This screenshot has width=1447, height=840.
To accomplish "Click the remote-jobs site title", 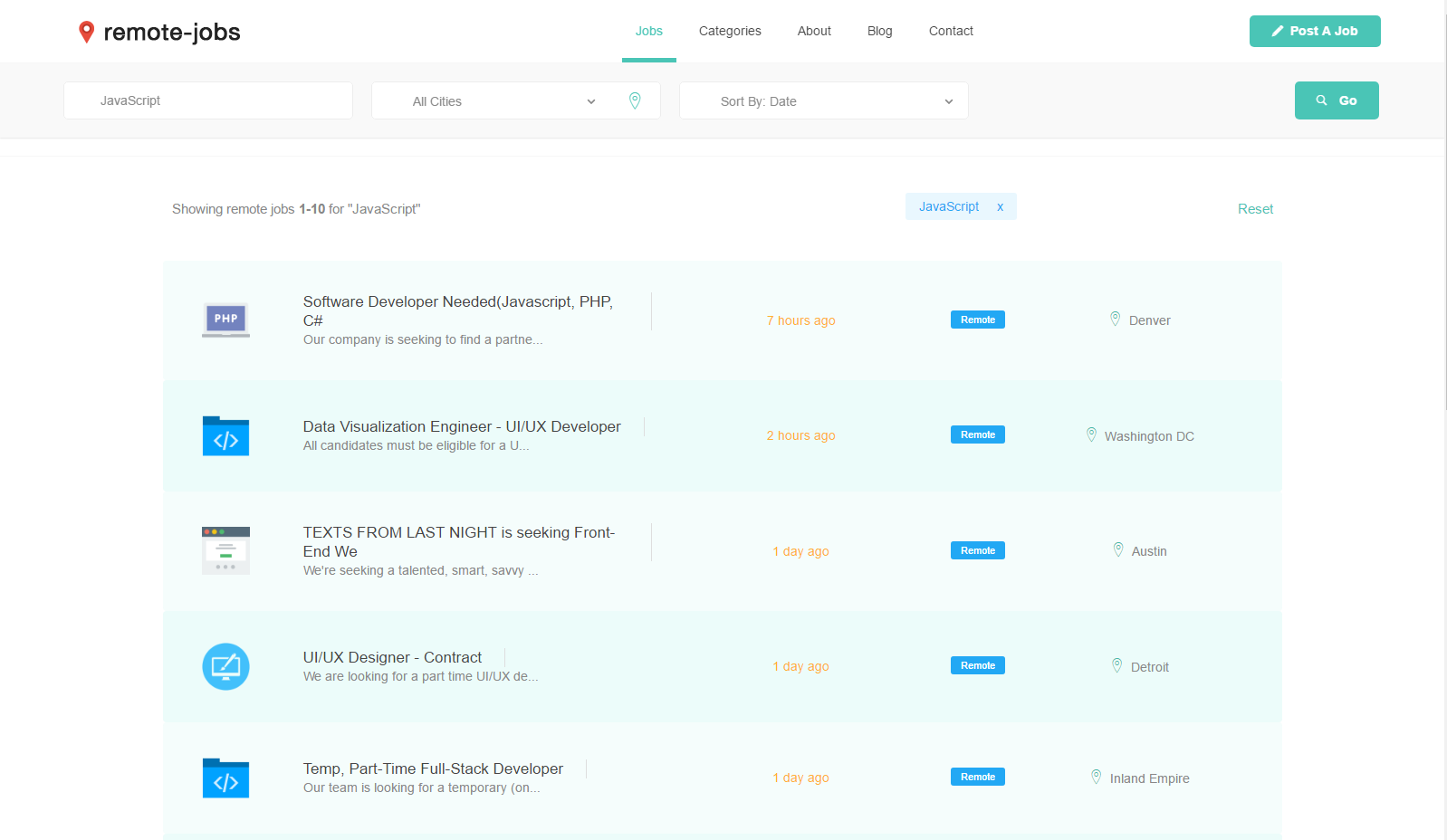I will coord(172,33).
